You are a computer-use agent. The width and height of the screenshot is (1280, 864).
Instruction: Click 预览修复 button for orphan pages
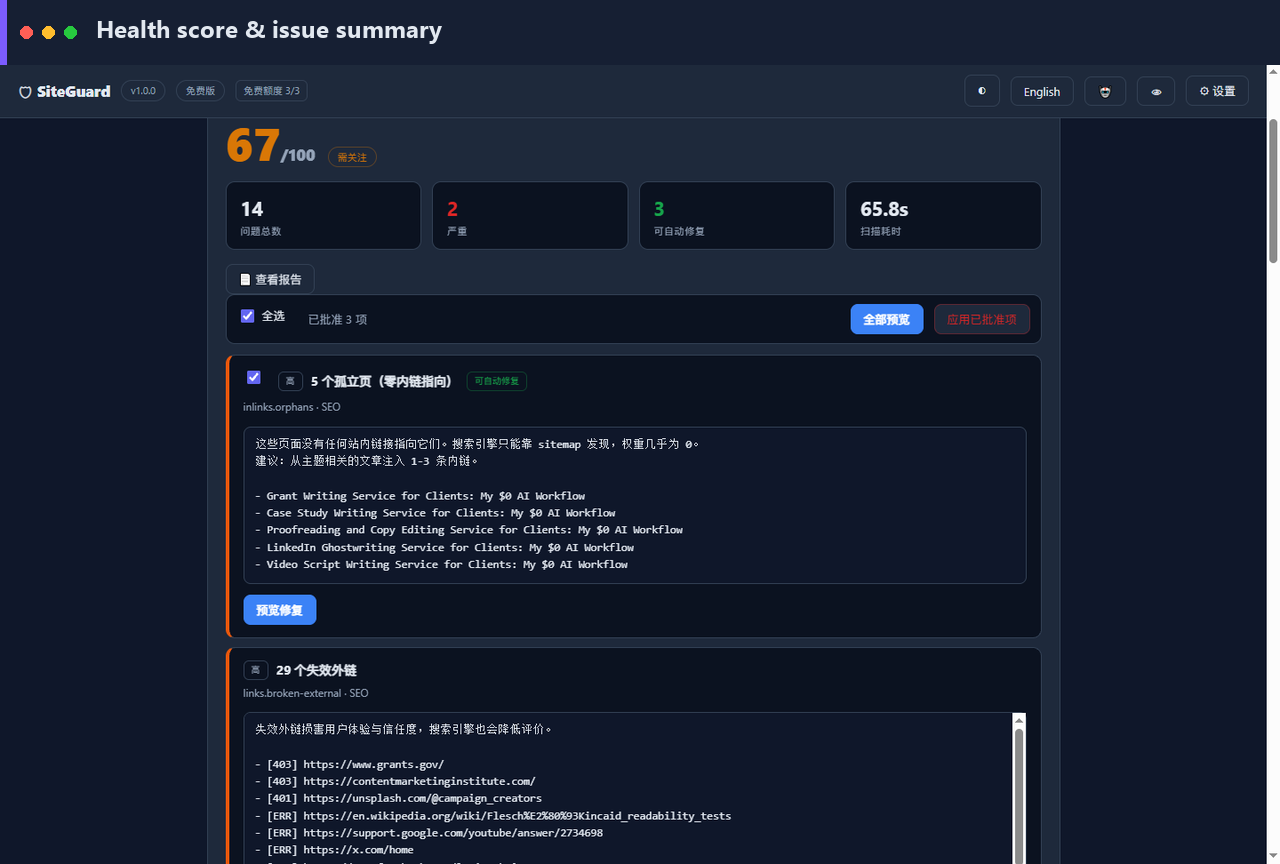pos(280,610)
